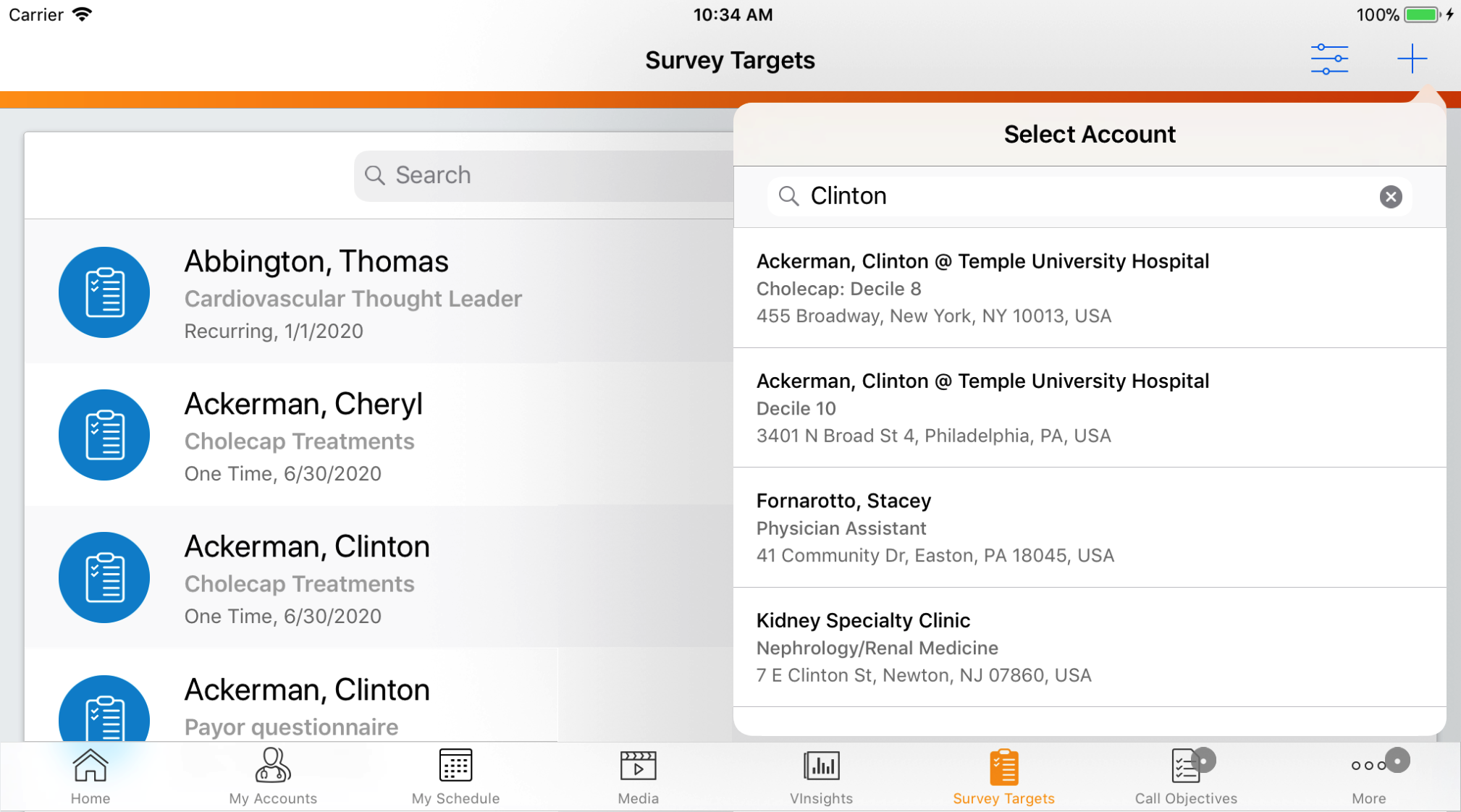
Task: Clear the Clinton search text
Action: pos(1390,197)
